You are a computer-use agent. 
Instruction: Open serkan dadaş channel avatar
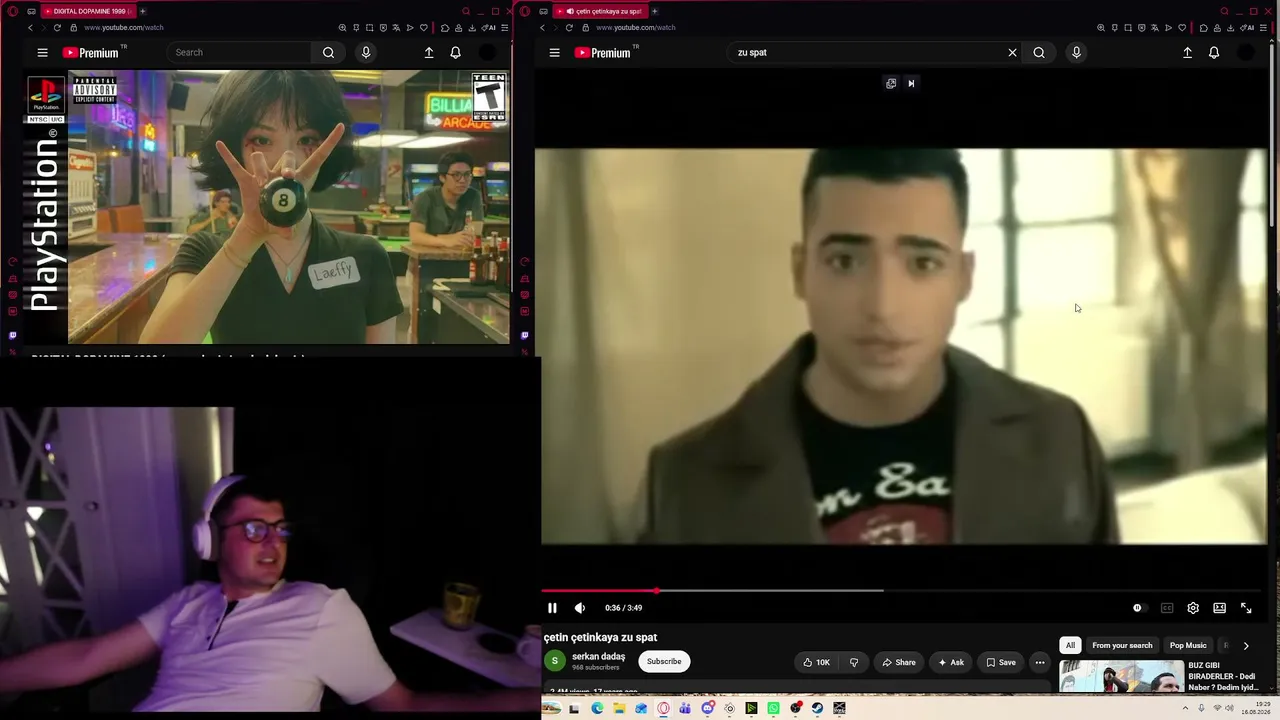[555, 661]
